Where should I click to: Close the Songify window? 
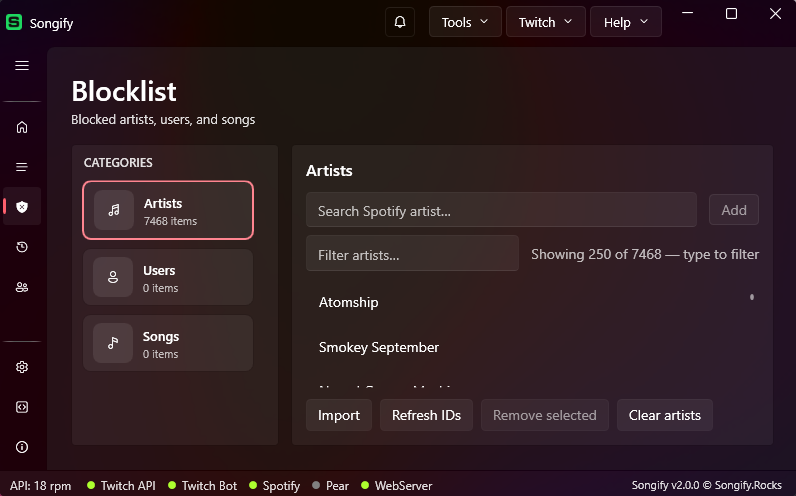(x=775, y=13)
